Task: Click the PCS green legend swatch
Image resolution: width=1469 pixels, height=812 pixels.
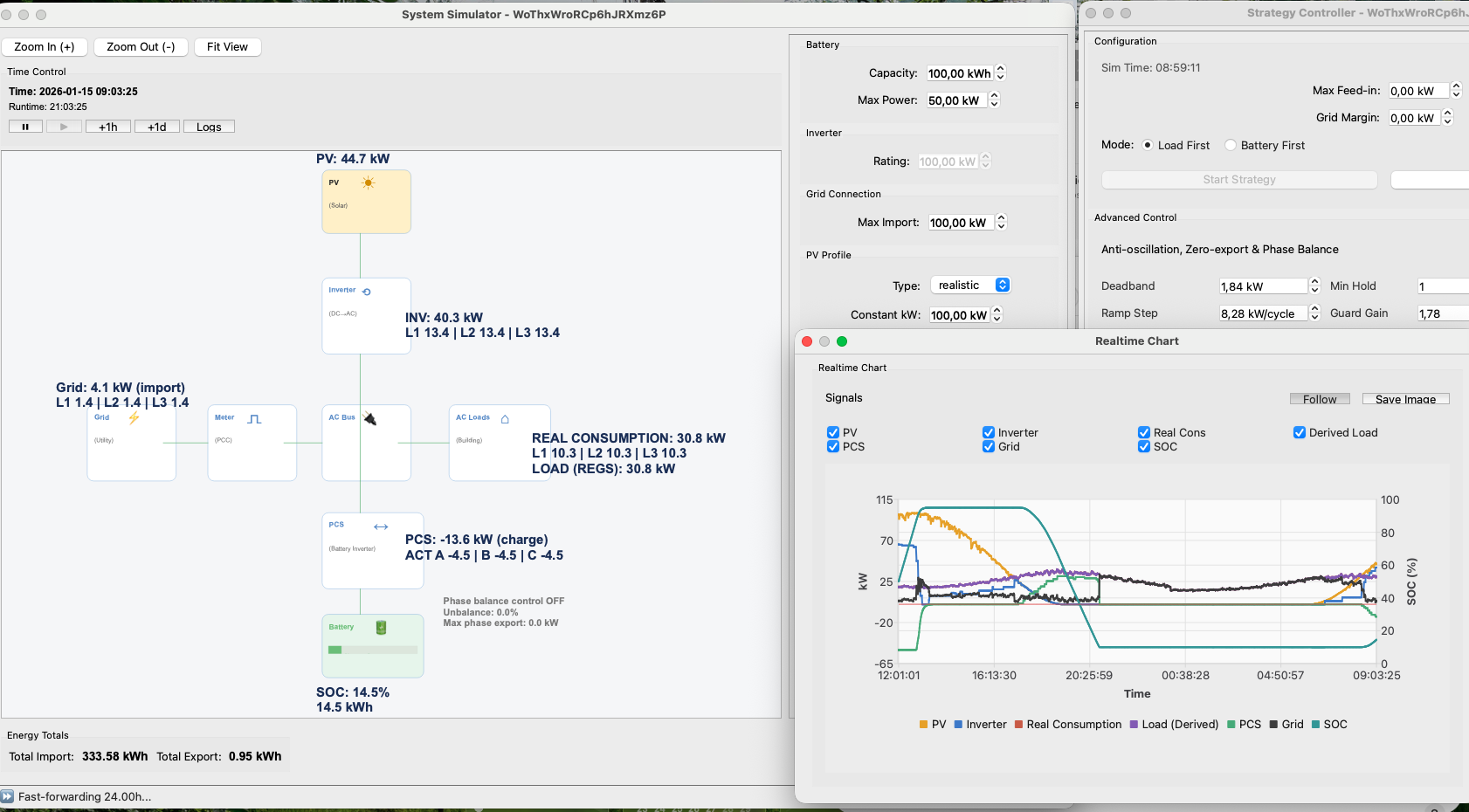Action: (1231, 725)
